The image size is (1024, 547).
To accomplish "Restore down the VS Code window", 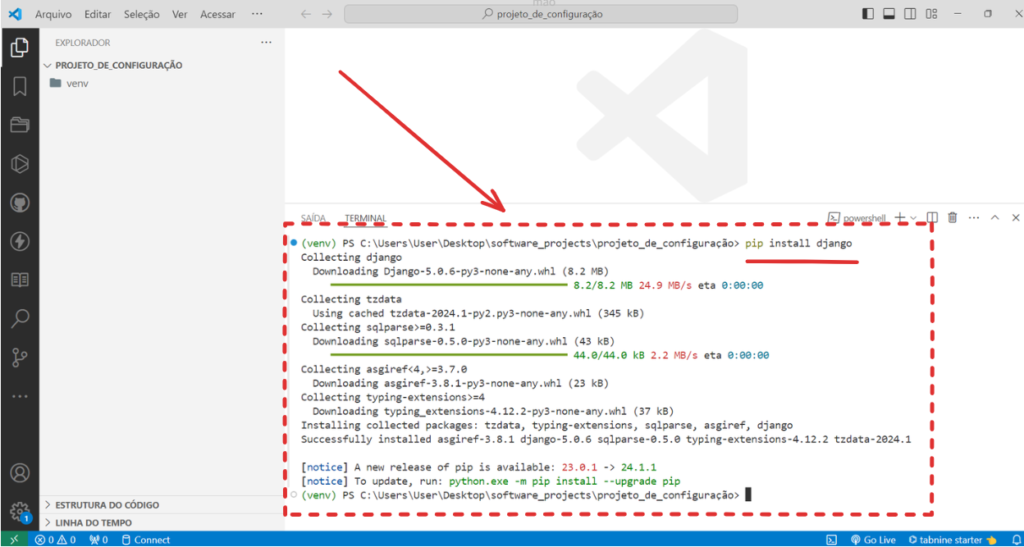I will pyautogui.click(x=988, y=14).
